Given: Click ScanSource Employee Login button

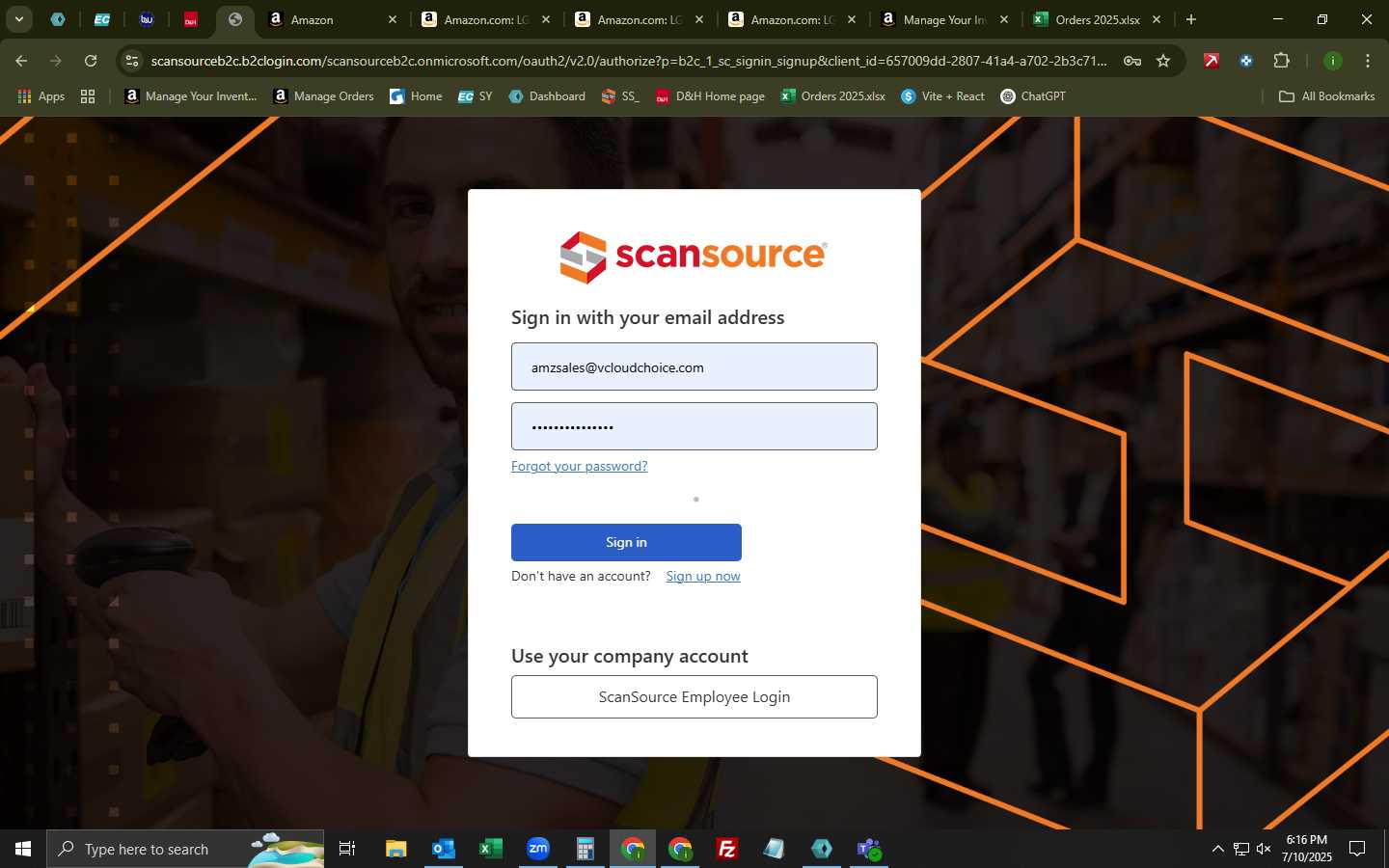Looking at the screenshot, I should [694, 696].
